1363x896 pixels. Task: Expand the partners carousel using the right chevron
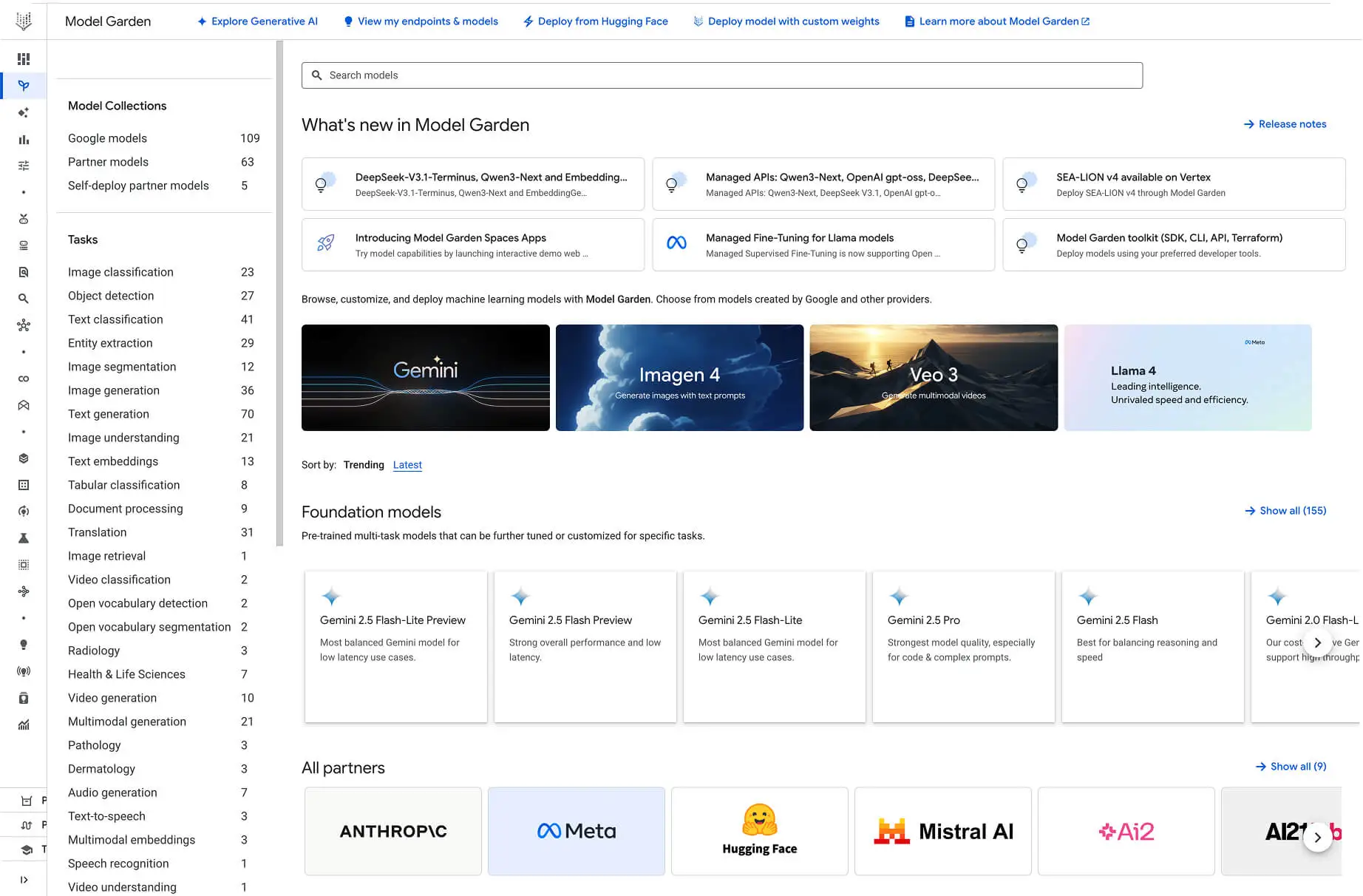1318,838
